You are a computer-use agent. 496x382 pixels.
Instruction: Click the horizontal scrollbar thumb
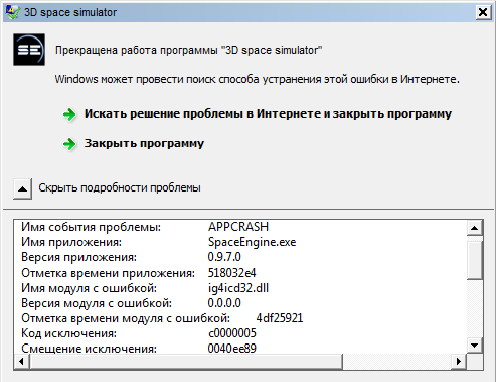[186, 361]
